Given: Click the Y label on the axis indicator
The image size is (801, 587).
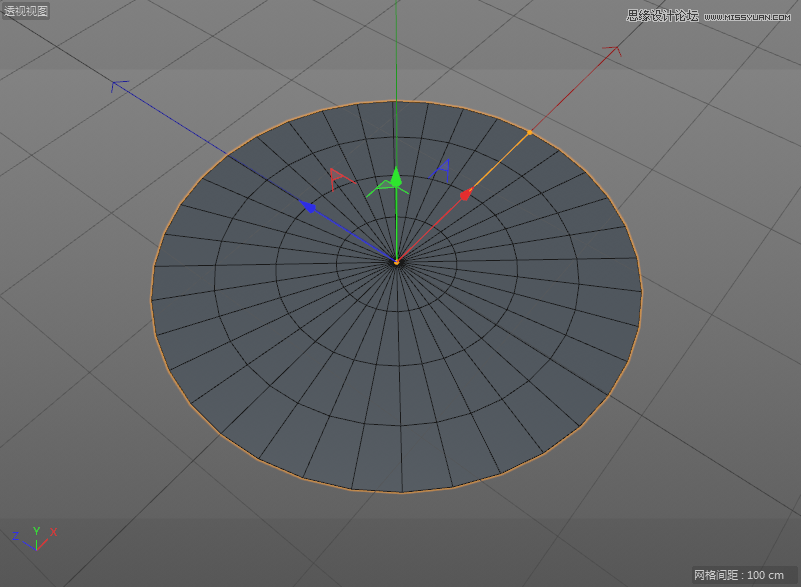Looking at the screenshot, I should (x=37, y=532).
